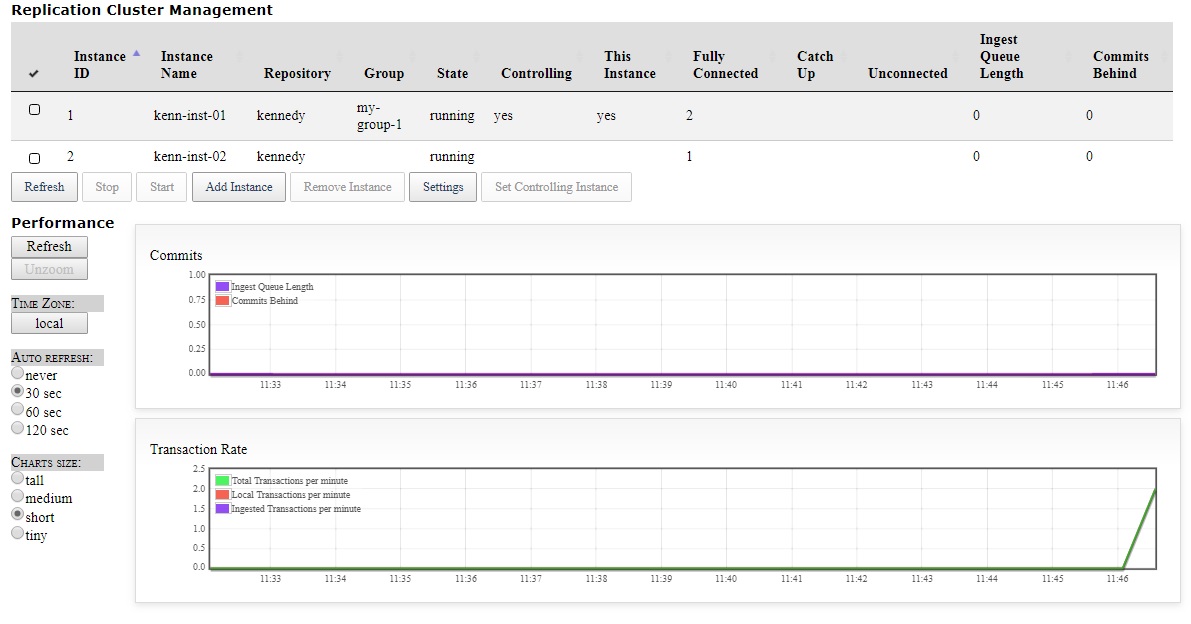Click the local time zone button
The image size is (1191, 624).
(x=49, y=322)
